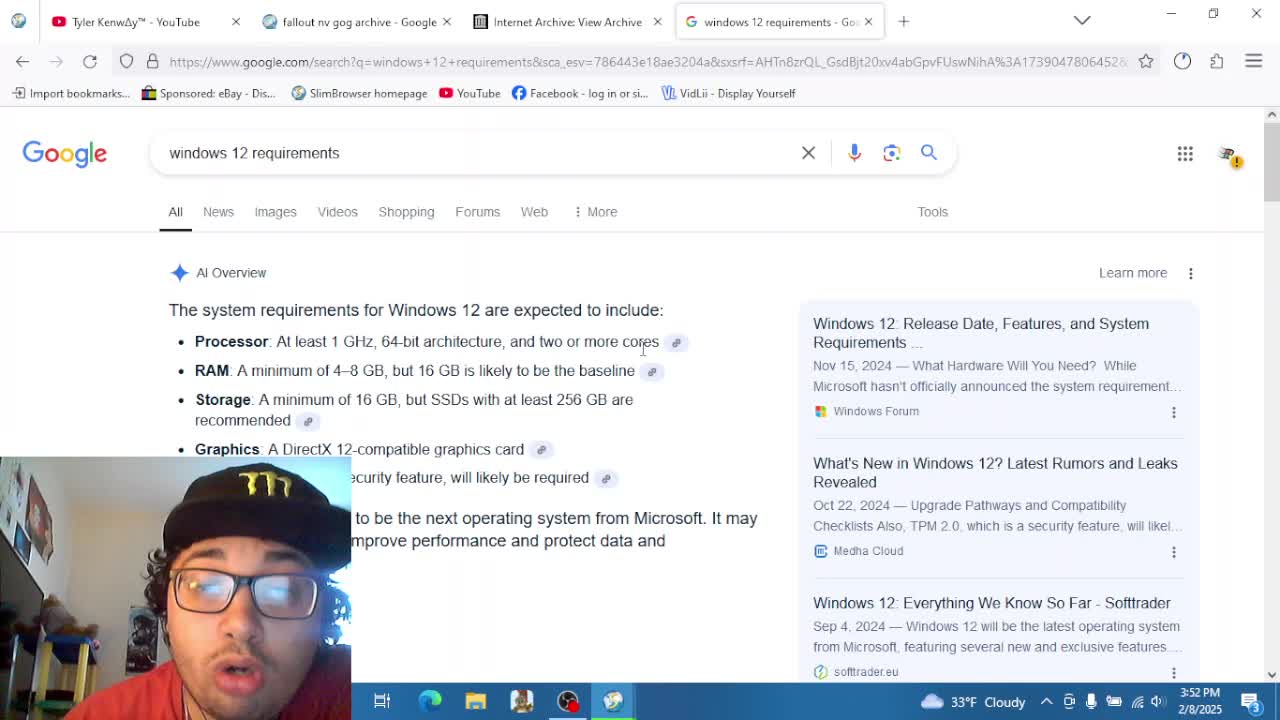The image size is (1280, 720).
Task: Select the News results tab
Action: 218,212
